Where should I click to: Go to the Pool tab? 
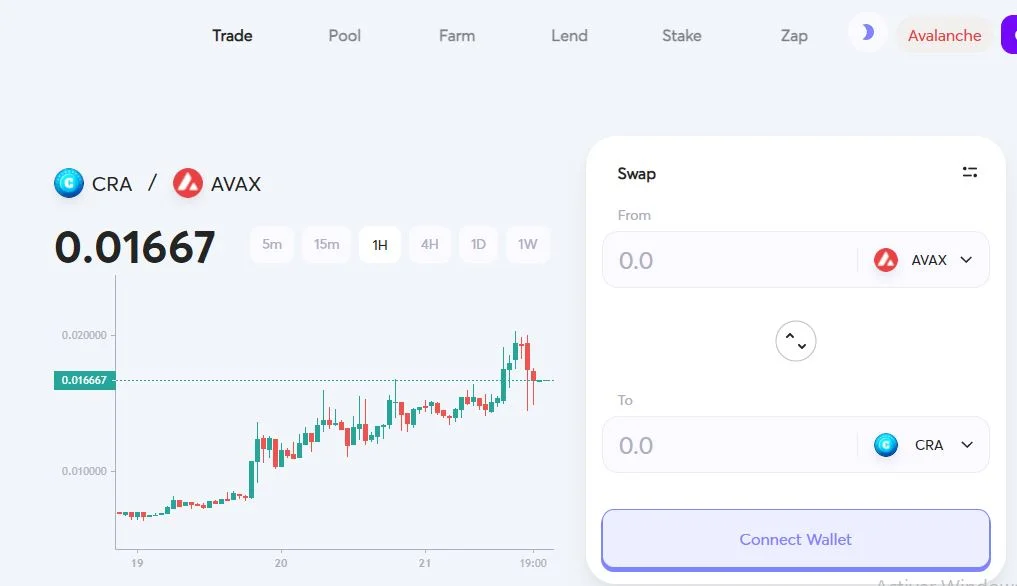(x=345, y=35)
